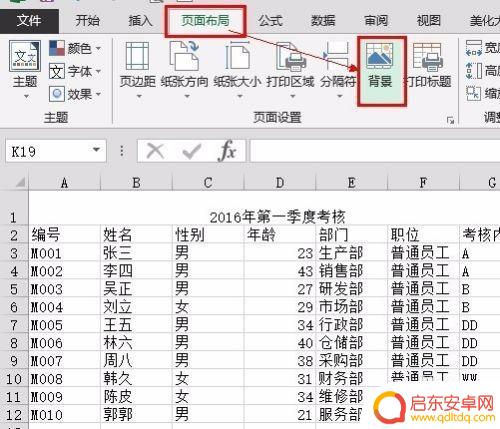Click the scale-to-fit height icon

click(x=474, y=71)
